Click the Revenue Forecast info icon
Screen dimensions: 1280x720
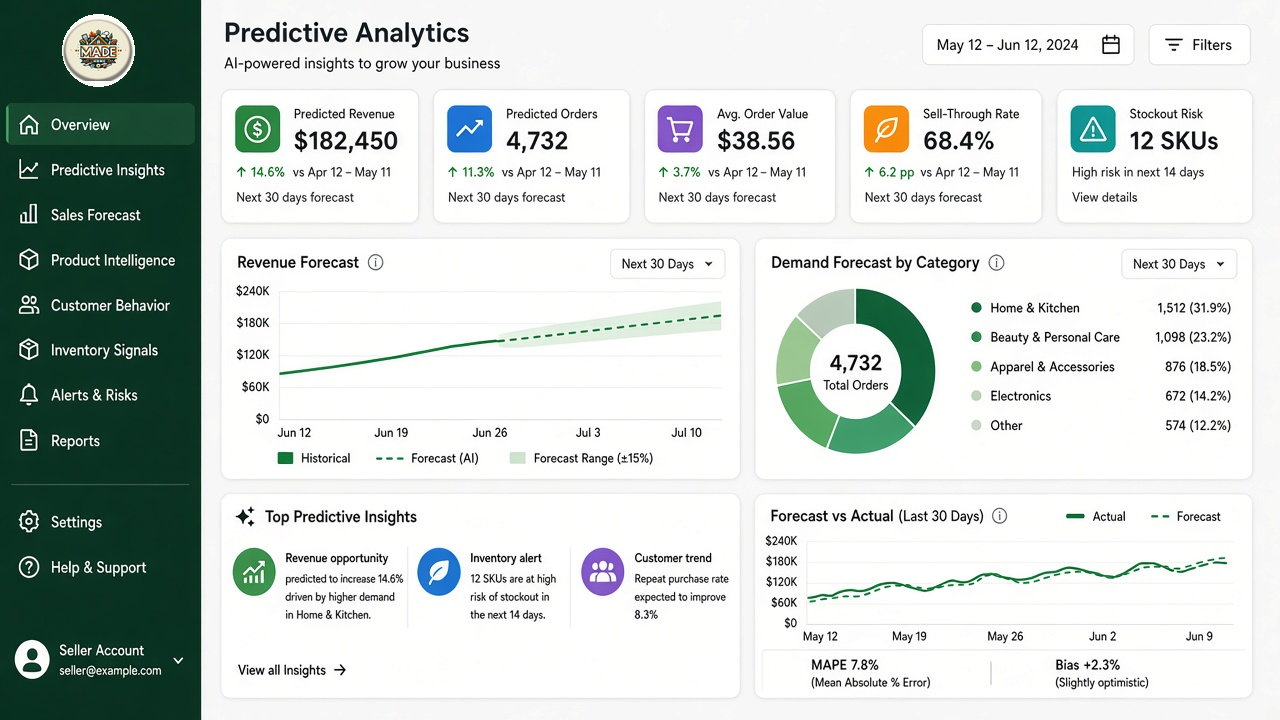376,263
